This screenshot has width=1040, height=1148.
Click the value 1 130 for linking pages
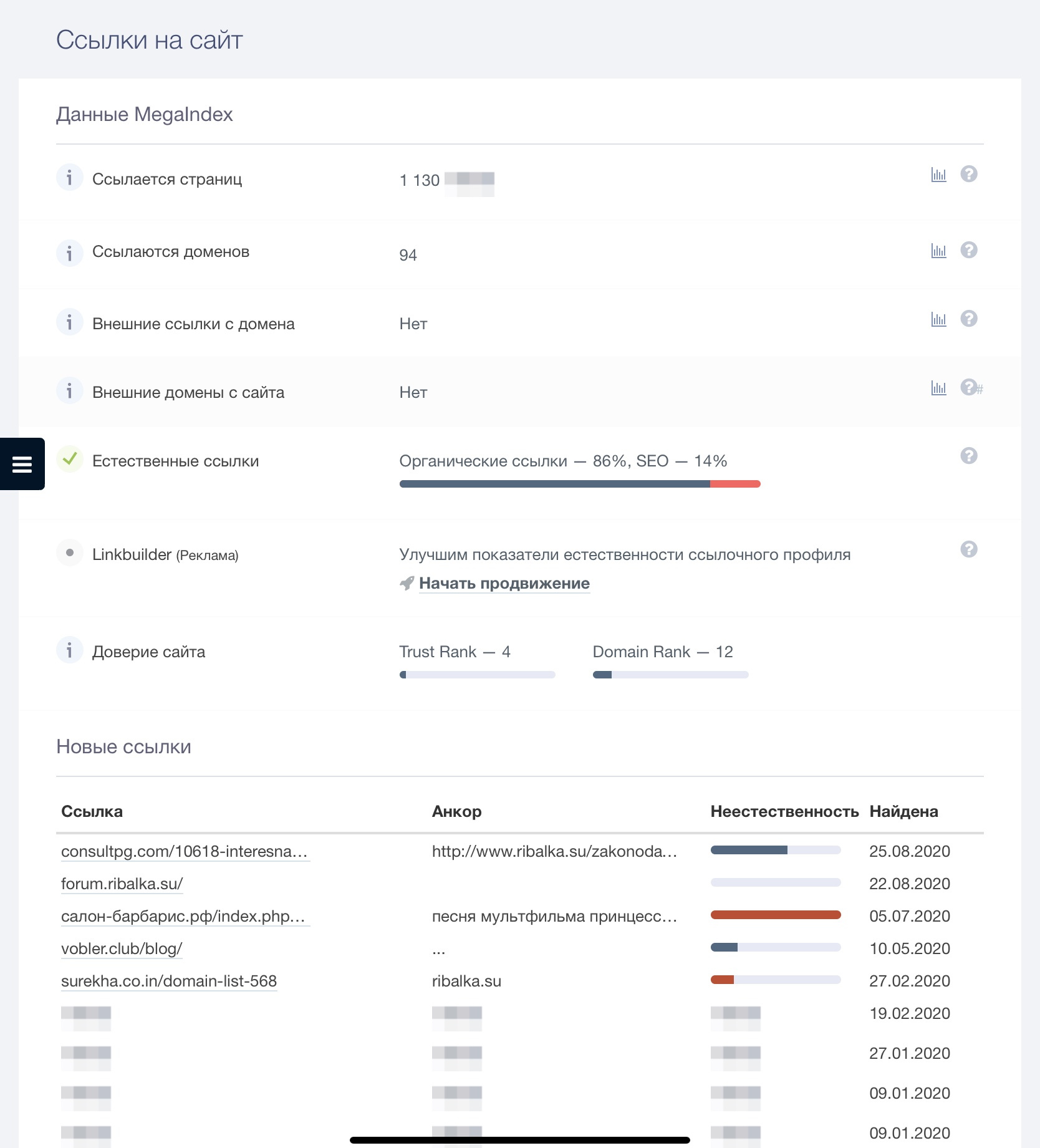pyautogui.click(x=420, y=180)
